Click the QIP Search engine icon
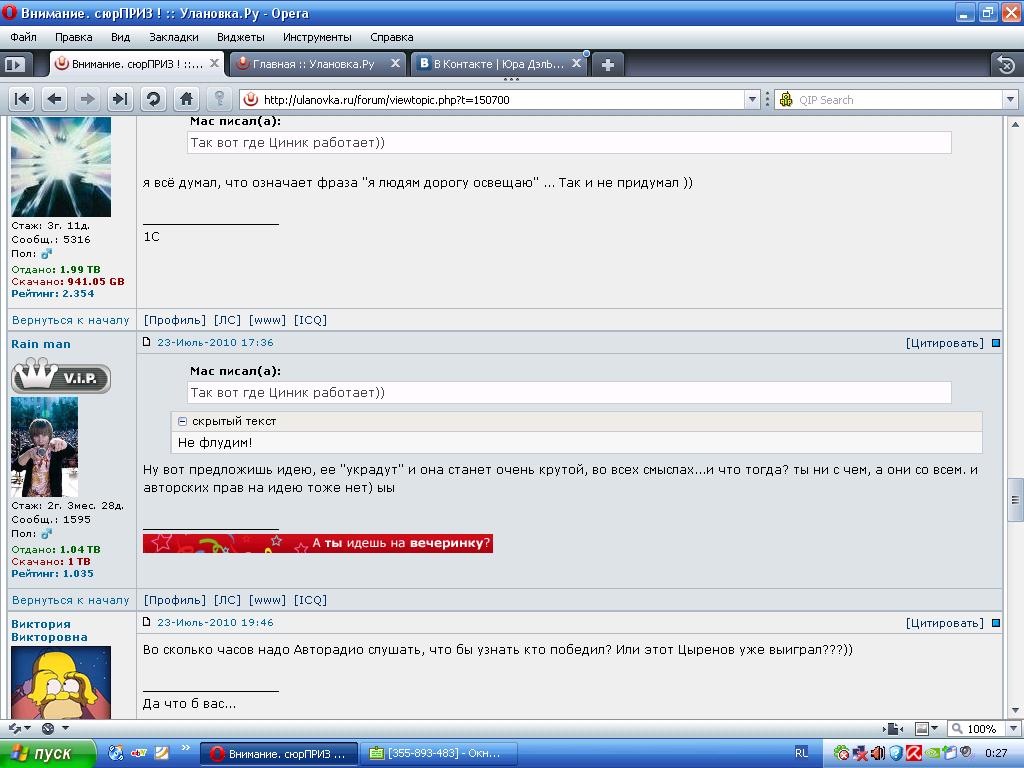This screenshot has width=1024, height=768. [786, 100]
